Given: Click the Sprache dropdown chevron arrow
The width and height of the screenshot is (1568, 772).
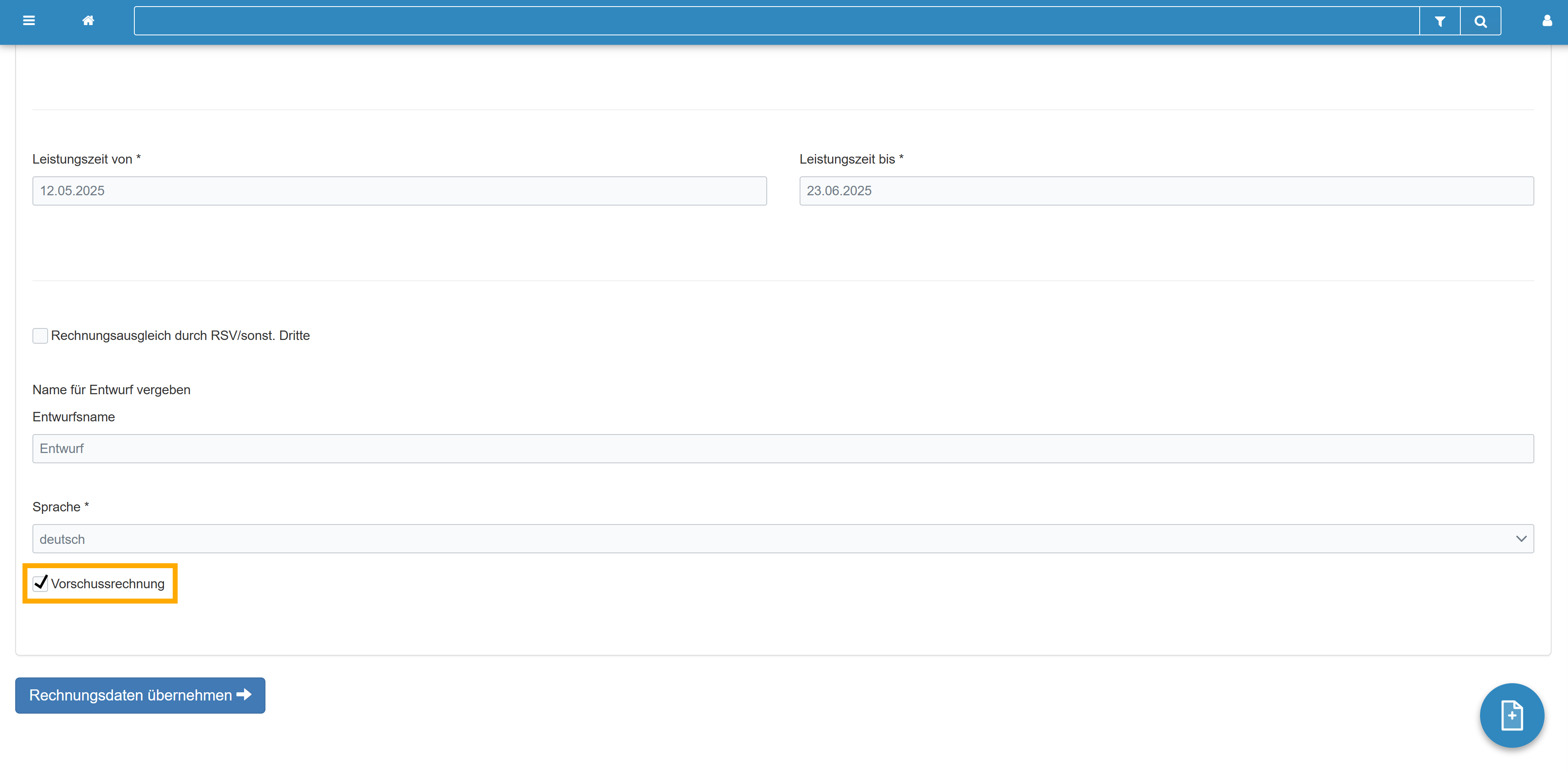Looking at the screenshot, I should coord(1520,539).
